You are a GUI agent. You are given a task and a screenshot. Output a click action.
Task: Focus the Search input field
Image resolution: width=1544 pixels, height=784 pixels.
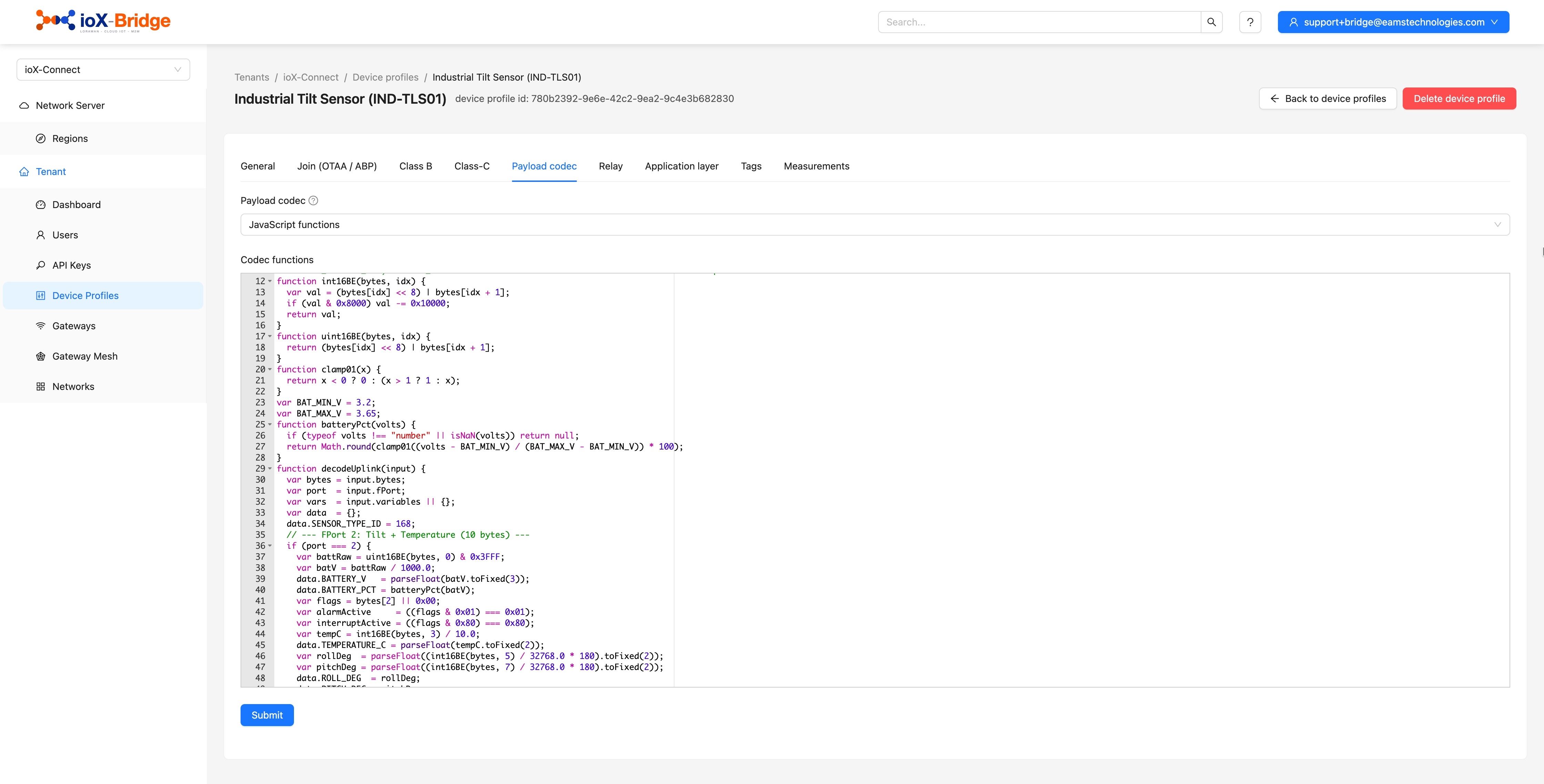pyautogui.click(x=1039, y=22)
